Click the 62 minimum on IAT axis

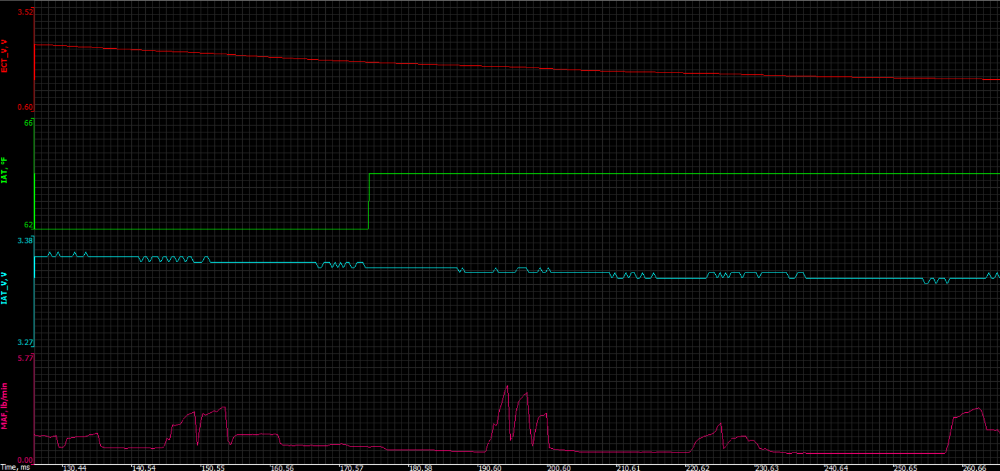29,225
